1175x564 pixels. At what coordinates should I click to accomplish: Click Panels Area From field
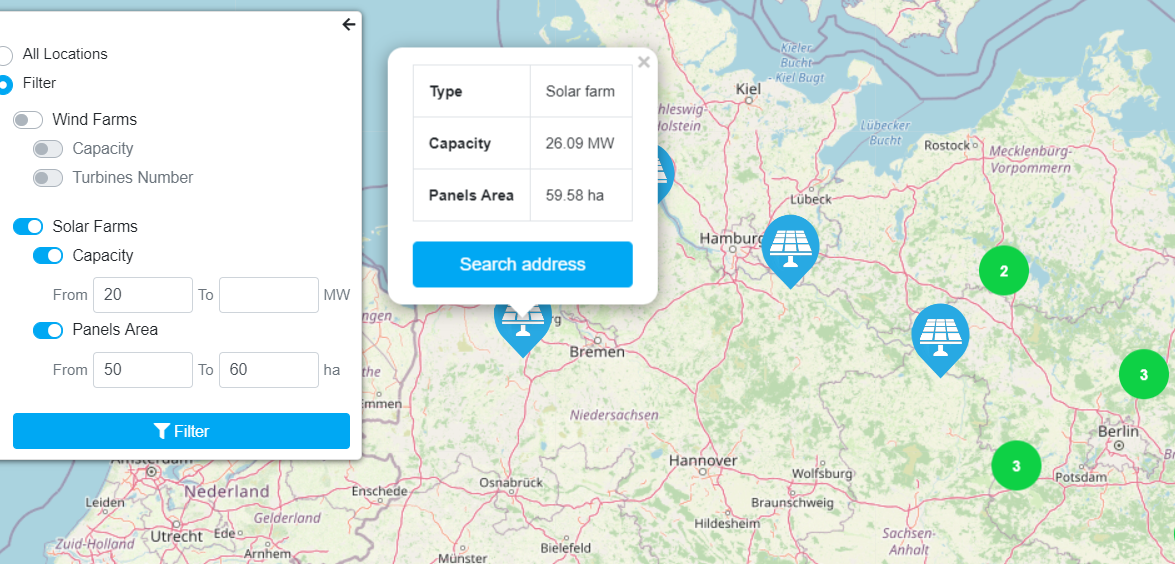click(x=143, y=370)
